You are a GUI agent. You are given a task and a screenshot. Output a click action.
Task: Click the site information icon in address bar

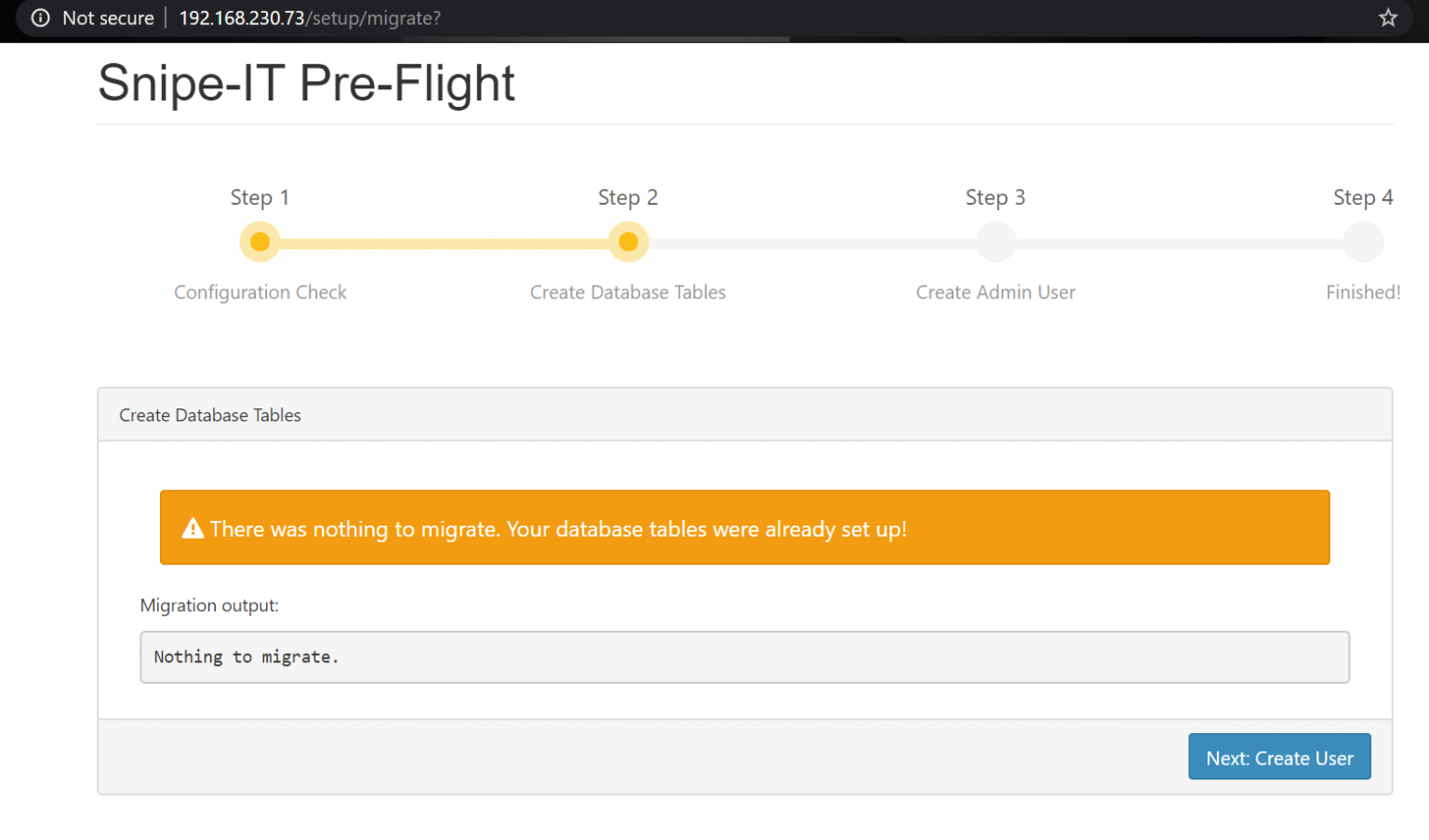click(x=40, y=18)
